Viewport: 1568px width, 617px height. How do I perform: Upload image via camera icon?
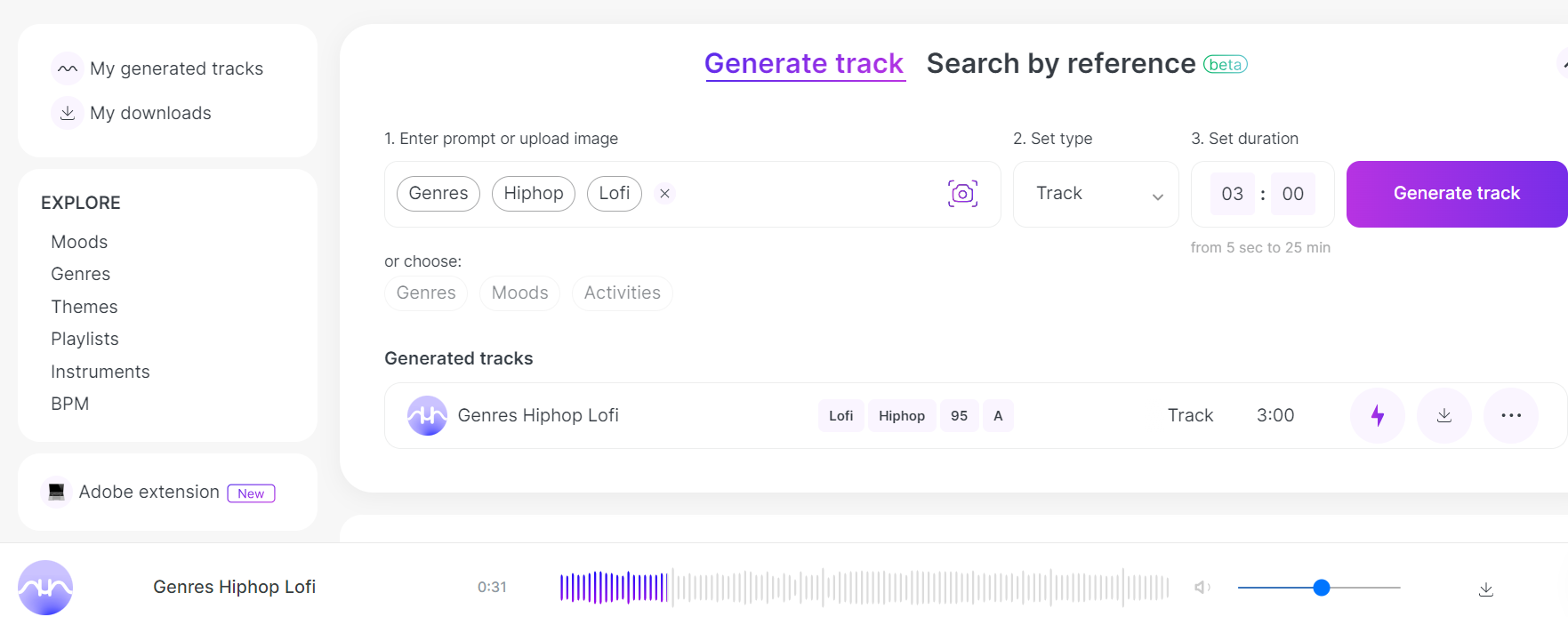pos(963,194)
